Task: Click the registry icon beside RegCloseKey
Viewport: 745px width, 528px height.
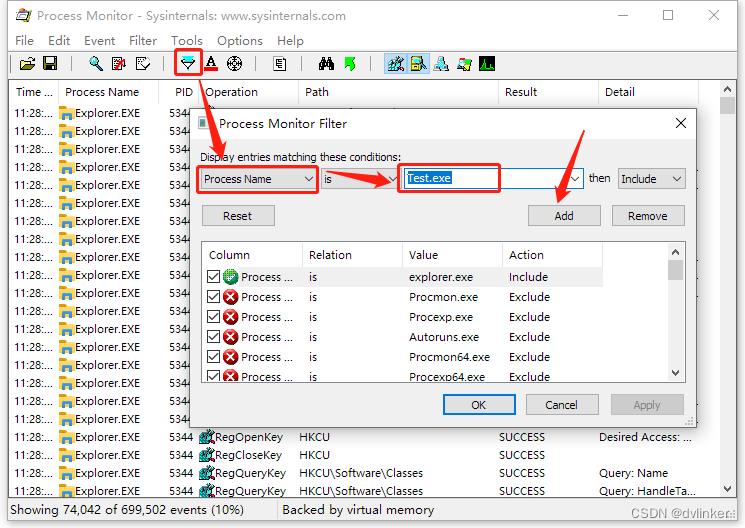Action: point(207,455)
